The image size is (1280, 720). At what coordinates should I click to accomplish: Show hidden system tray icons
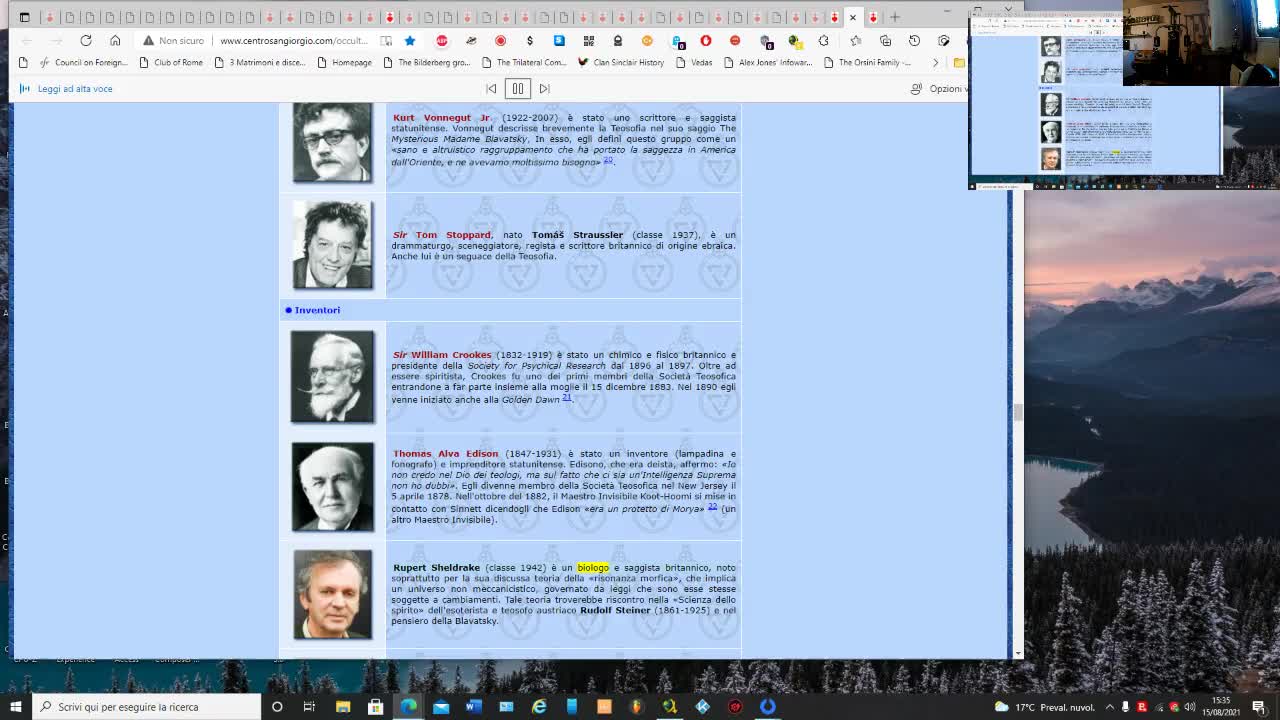(x=1109, y=707)
